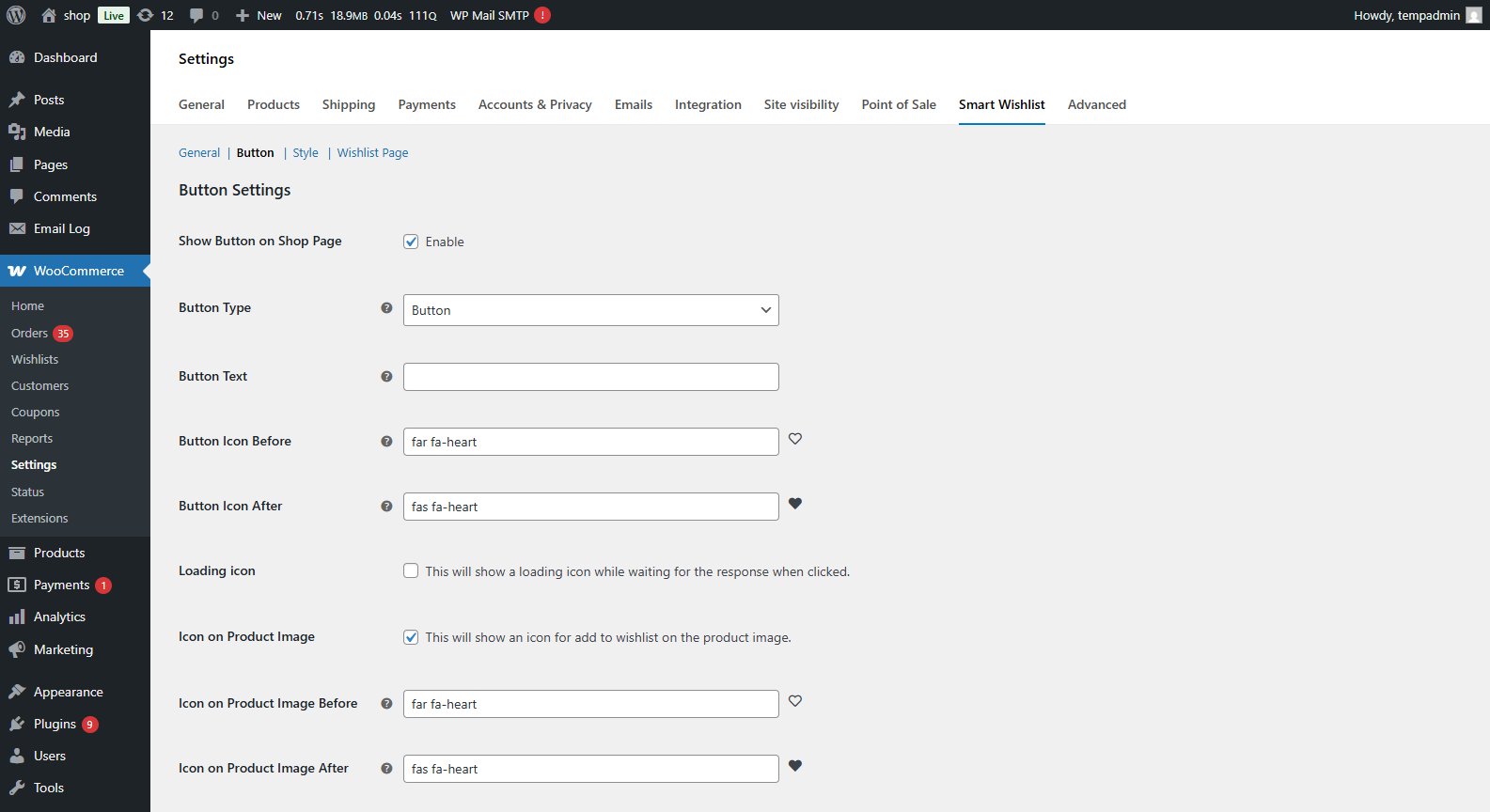
Task: Open the Payments settings tab
Action: coord(426,104)
